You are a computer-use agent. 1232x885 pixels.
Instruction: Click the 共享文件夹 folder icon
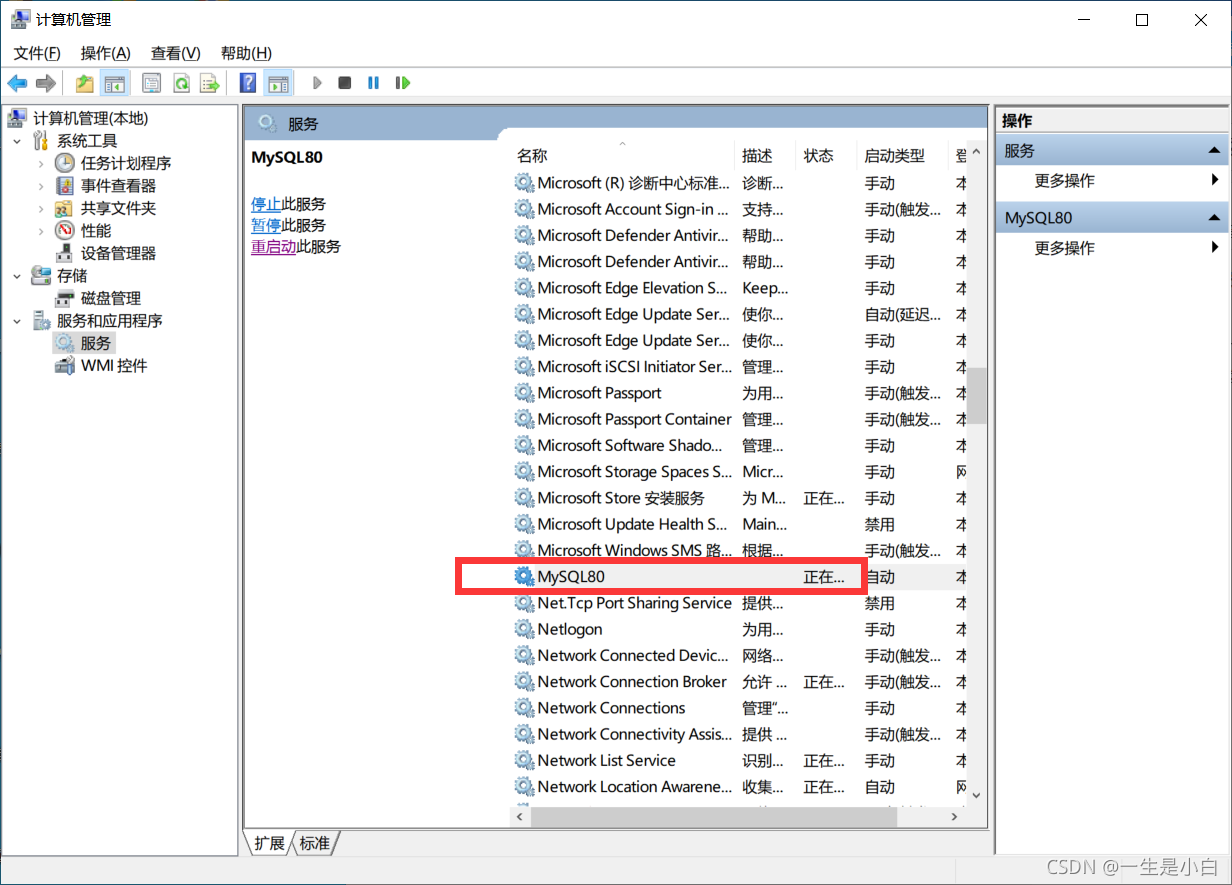point(65,209)
